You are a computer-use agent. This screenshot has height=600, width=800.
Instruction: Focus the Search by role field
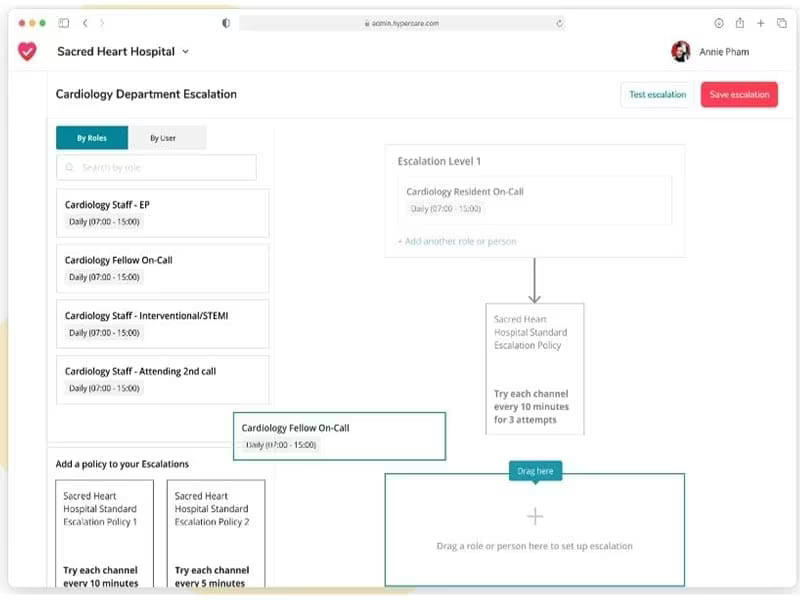coord(157,167)
